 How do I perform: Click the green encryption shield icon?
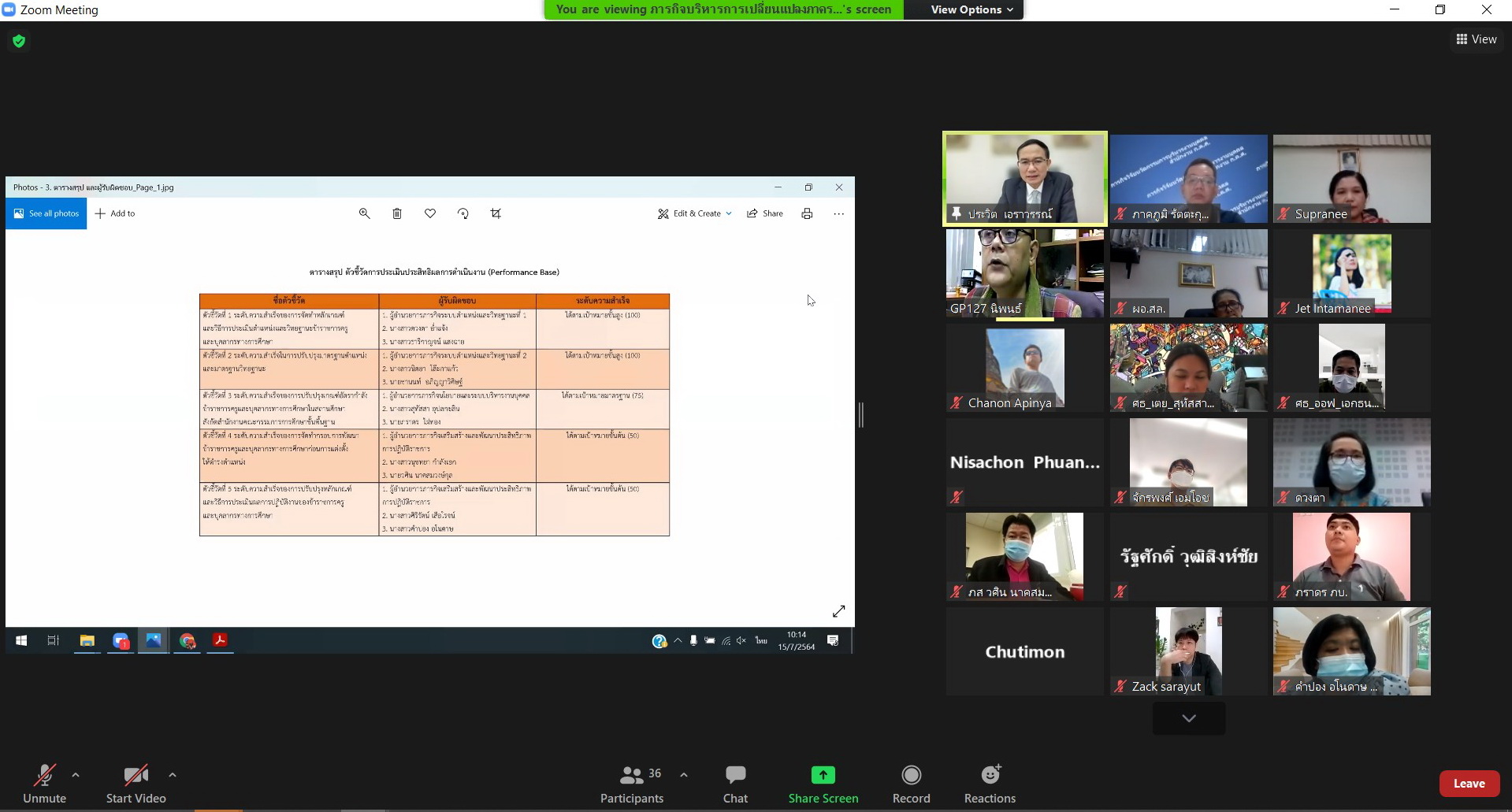19,41
